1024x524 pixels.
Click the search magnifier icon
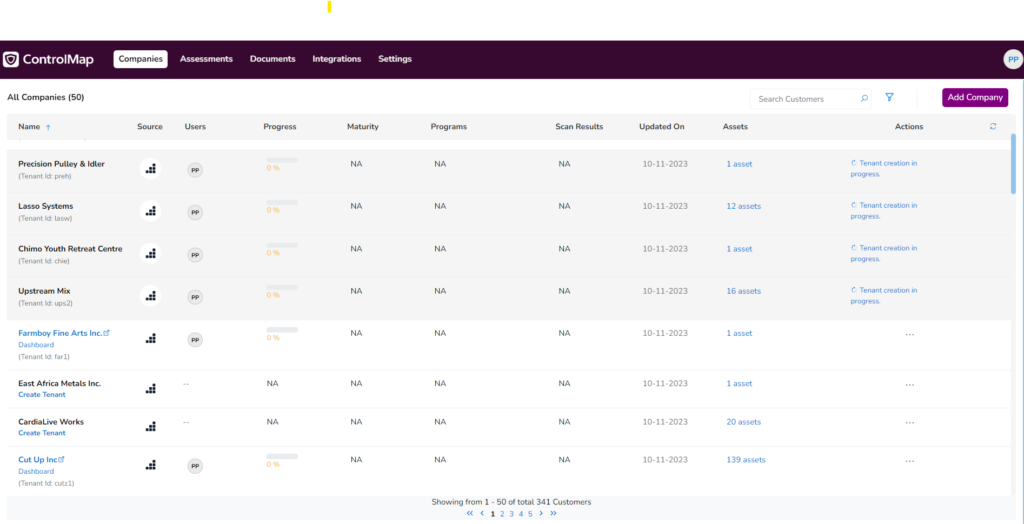pyautogui.click(x=864, y=99)
